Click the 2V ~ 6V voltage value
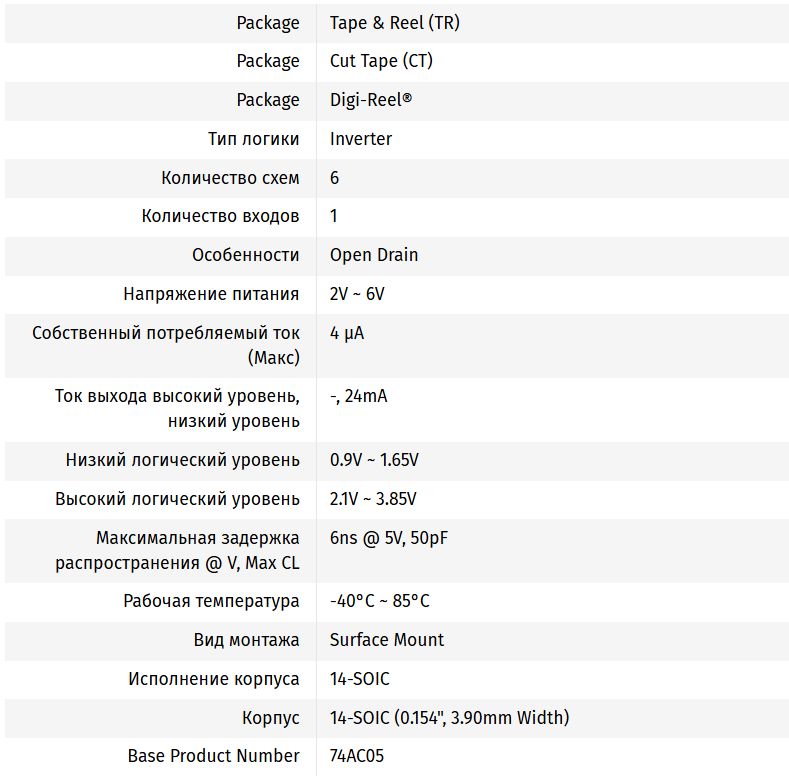 tap(357, 294)
